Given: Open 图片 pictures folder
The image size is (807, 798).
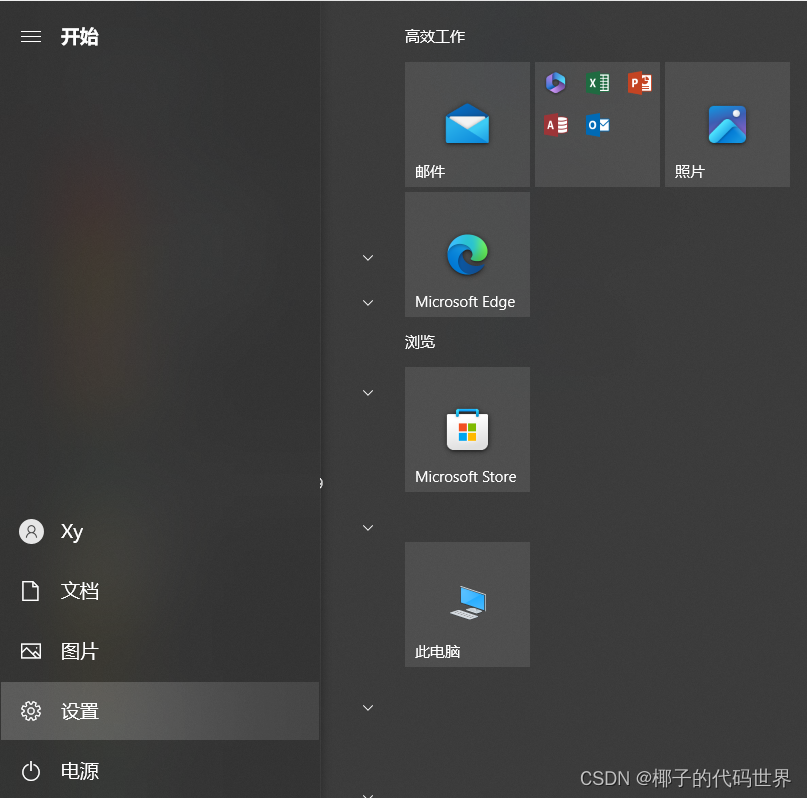Looking at the screenshot, I should click(x=160, y=651).
